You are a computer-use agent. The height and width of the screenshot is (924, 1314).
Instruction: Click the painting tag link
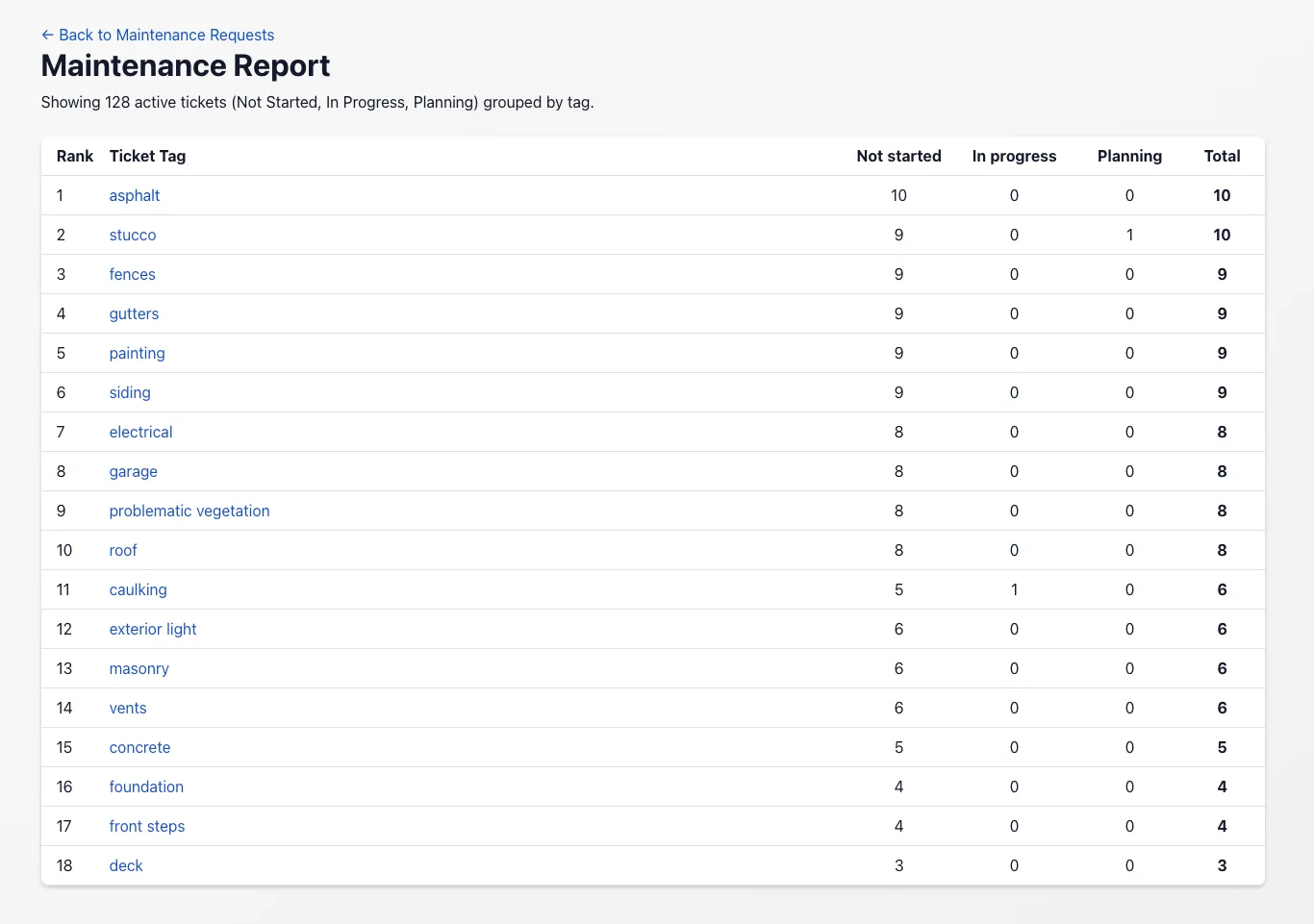(x=138, y=353)
